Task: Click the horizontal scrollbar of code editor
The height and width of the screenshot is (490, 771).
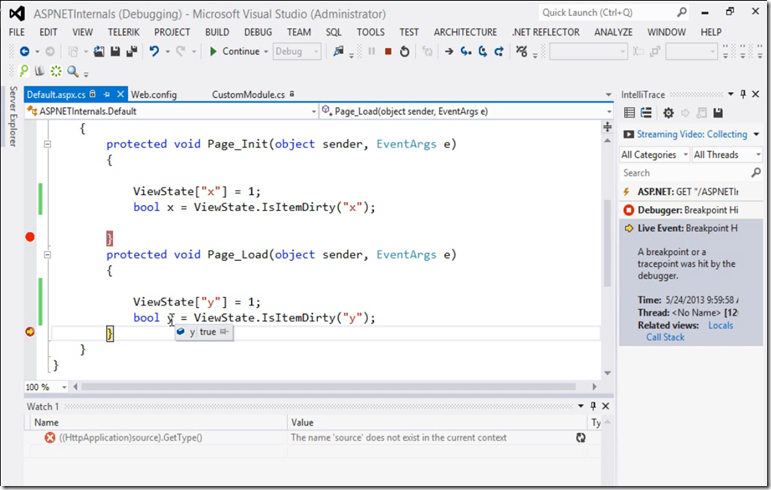Action: (x=328, y=387)
